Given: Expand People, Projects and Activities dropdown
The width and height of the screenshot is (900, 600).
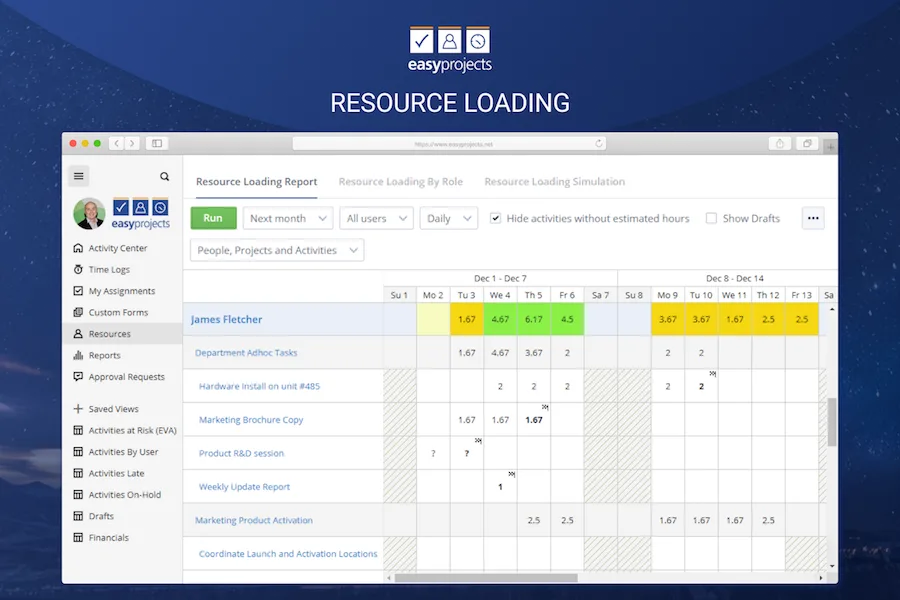Looking at the screenshot, I should point(277,250).
